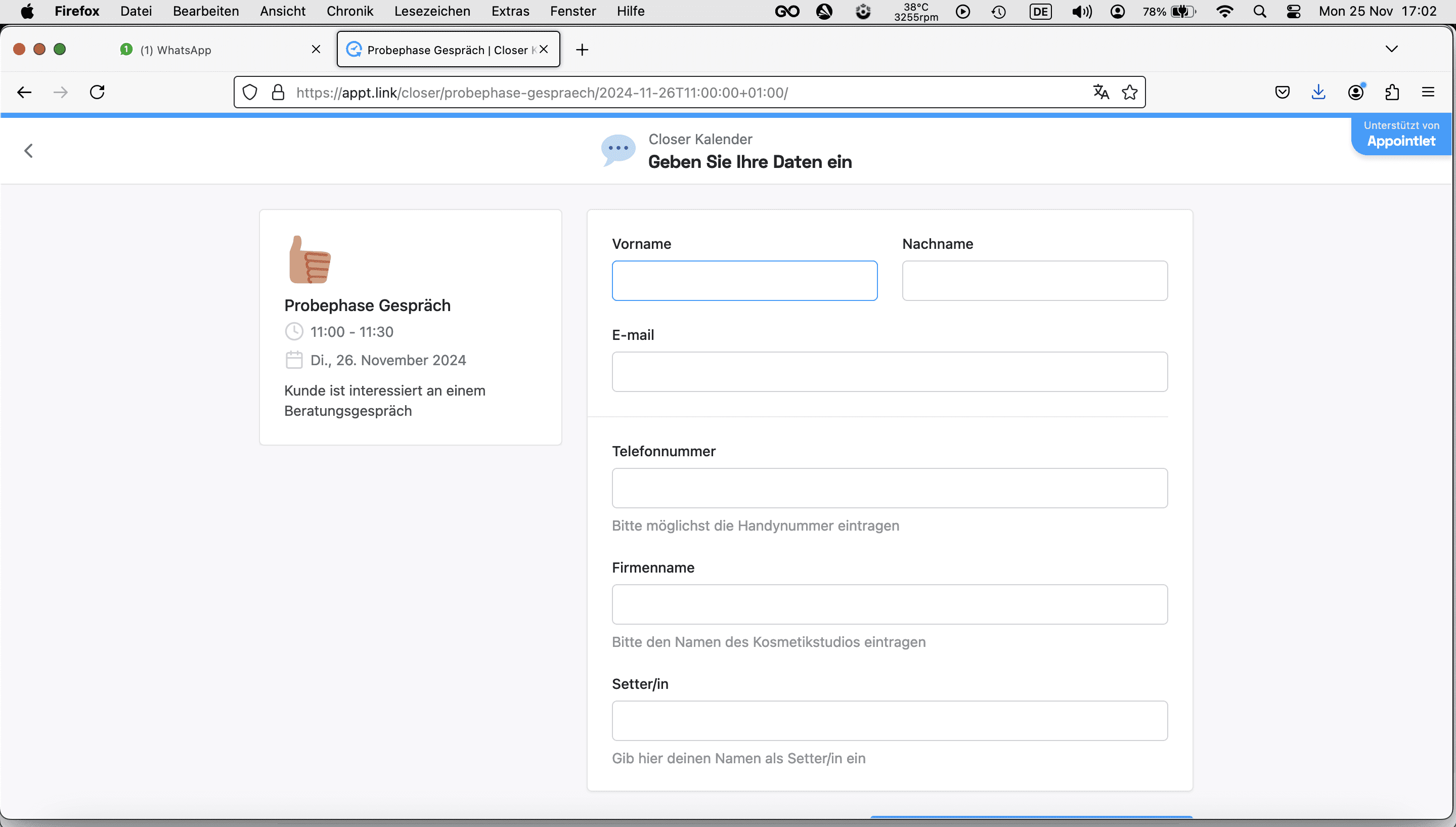Viewport: 1456px width, 827px height.
Task: Open the Firefox hamburger menu
Action: [x=1428, y=92]
